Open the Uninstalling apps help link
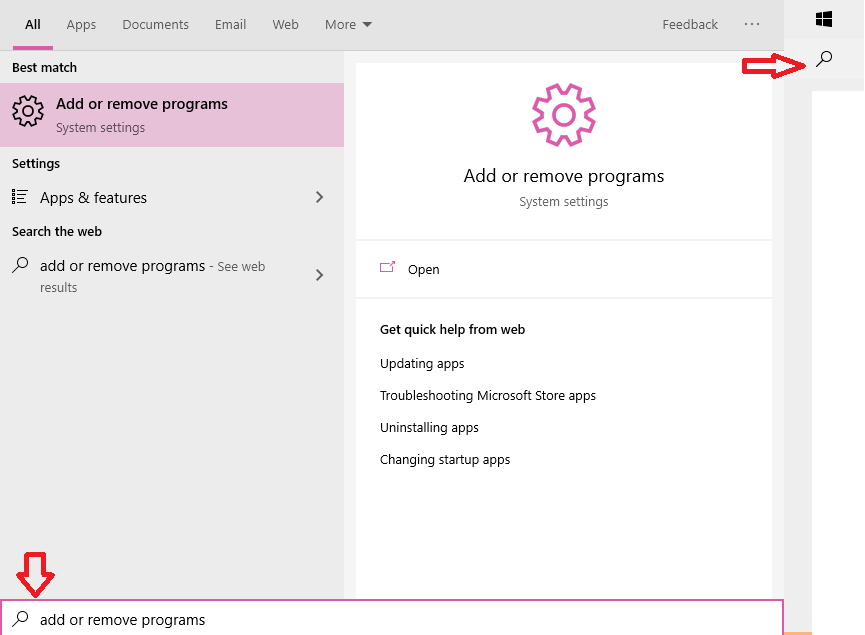The height and width of the screenshot is (635, 865). coord(429,428)
